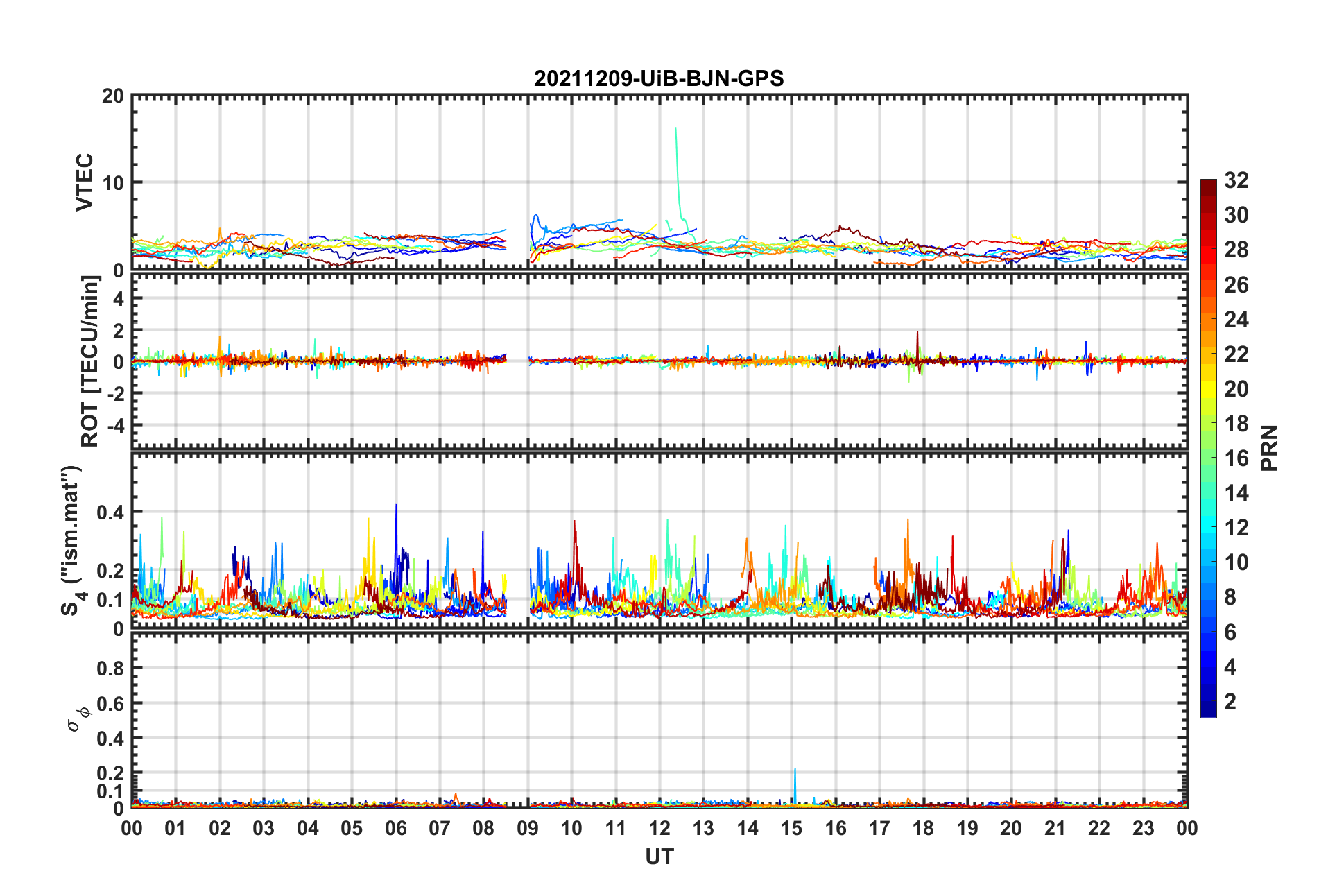Click S4 axis tick label 0.4
Image resolution: width=1319 pixels, height=896 pixels.
[110, 512]
